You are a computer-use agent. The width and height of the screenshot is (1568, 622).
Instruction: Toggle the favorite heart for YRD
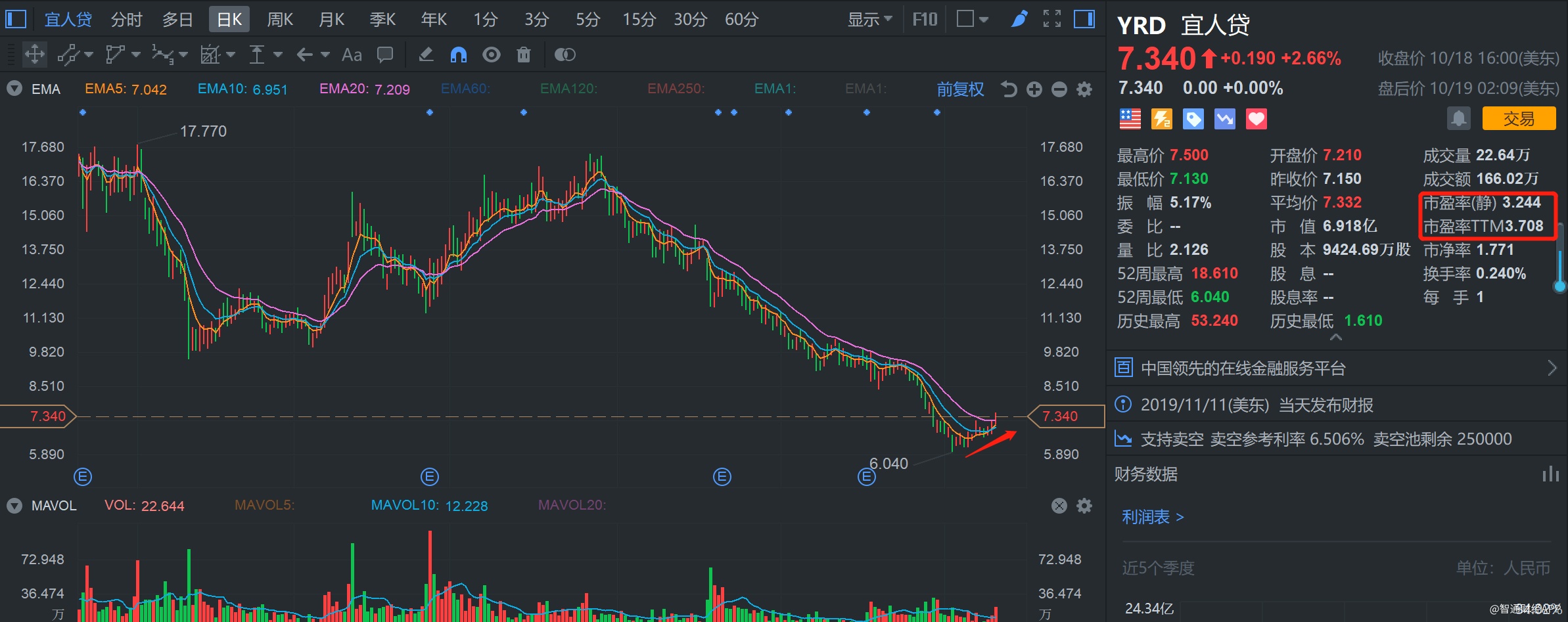tap(1257, 119)
